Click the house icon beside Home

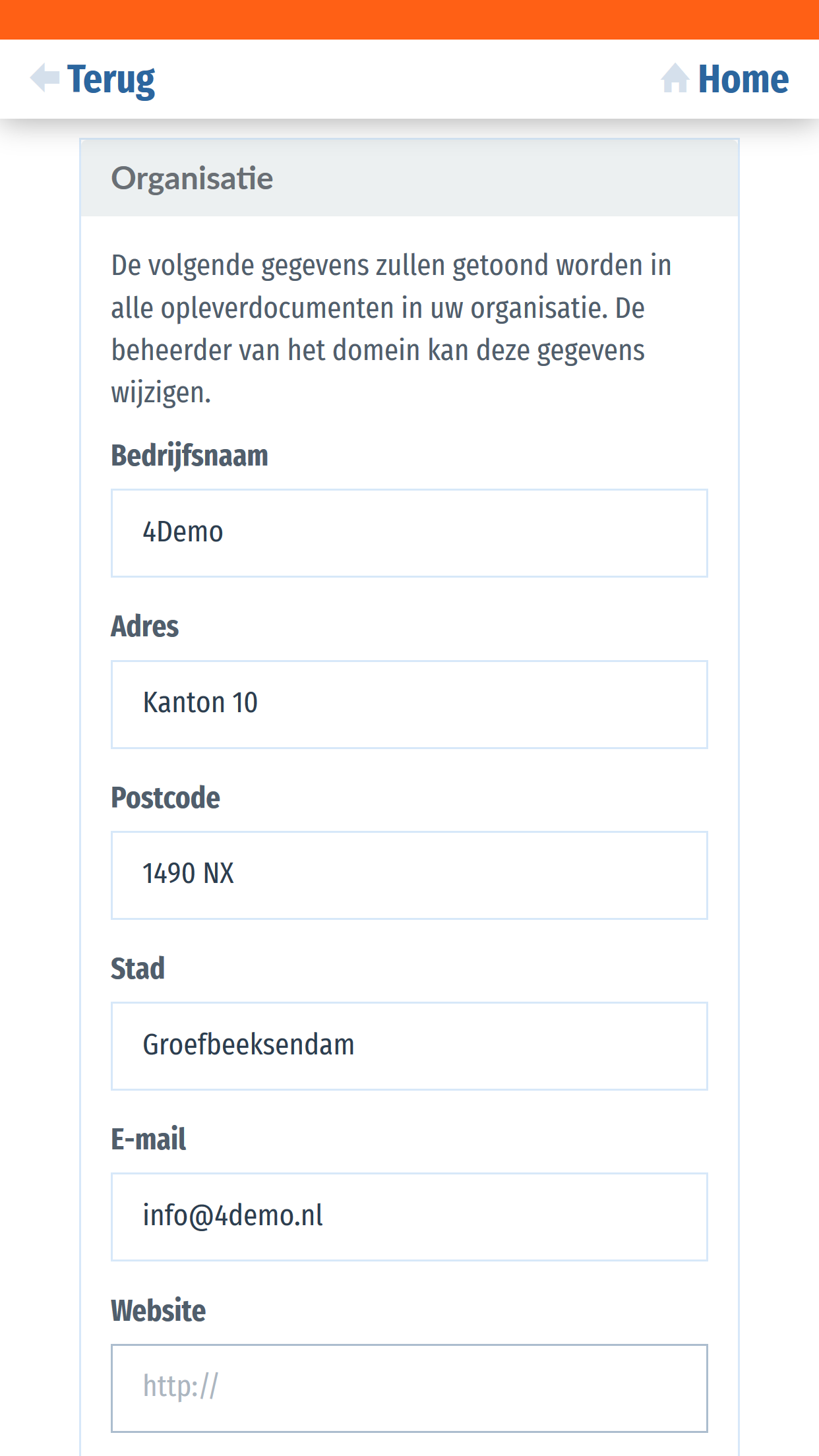[x=675, y=78]
